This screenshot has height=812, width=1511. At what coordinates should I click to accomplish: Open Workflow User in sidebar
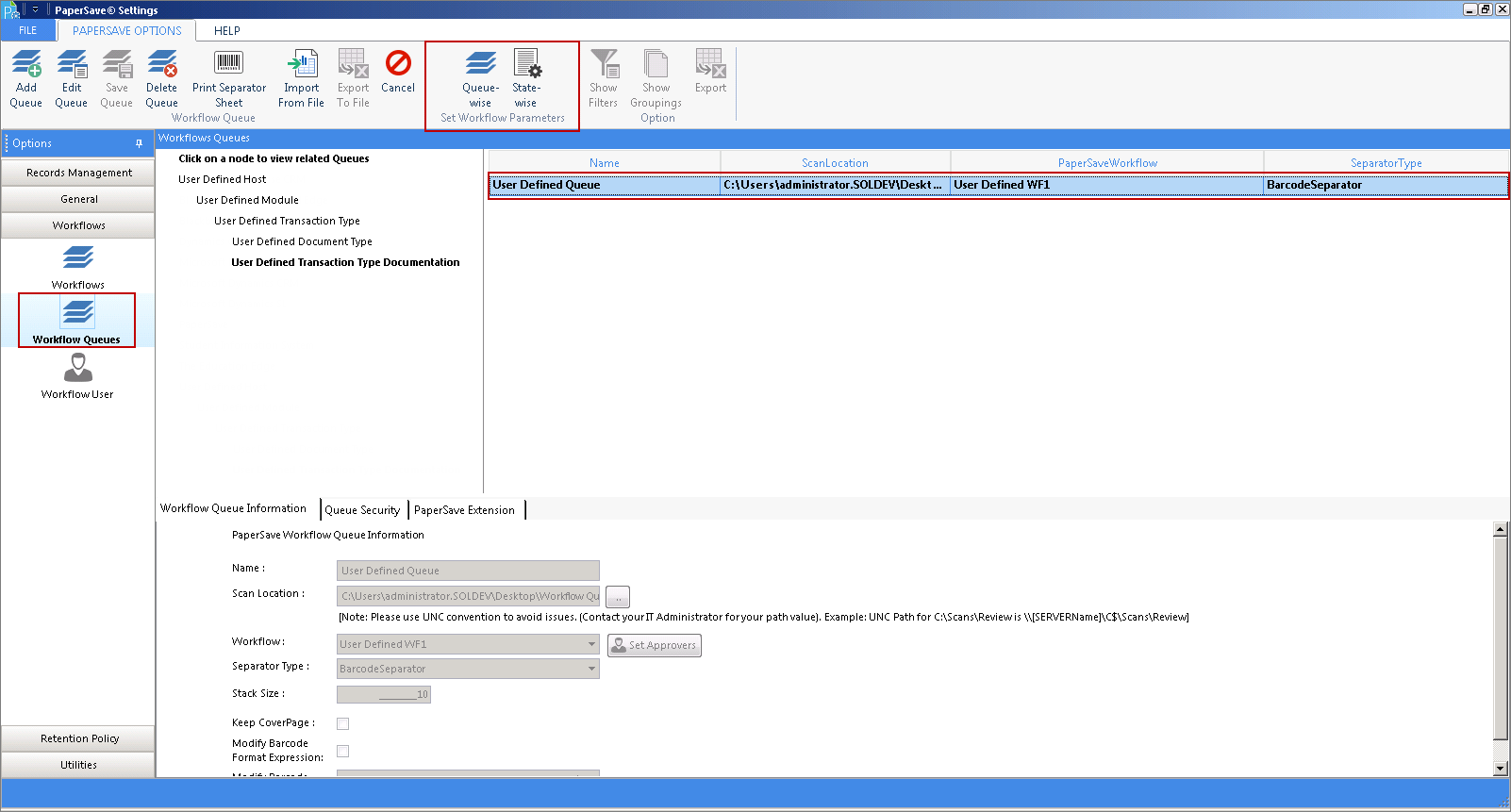pyautogui.click(x=77, y=376)
